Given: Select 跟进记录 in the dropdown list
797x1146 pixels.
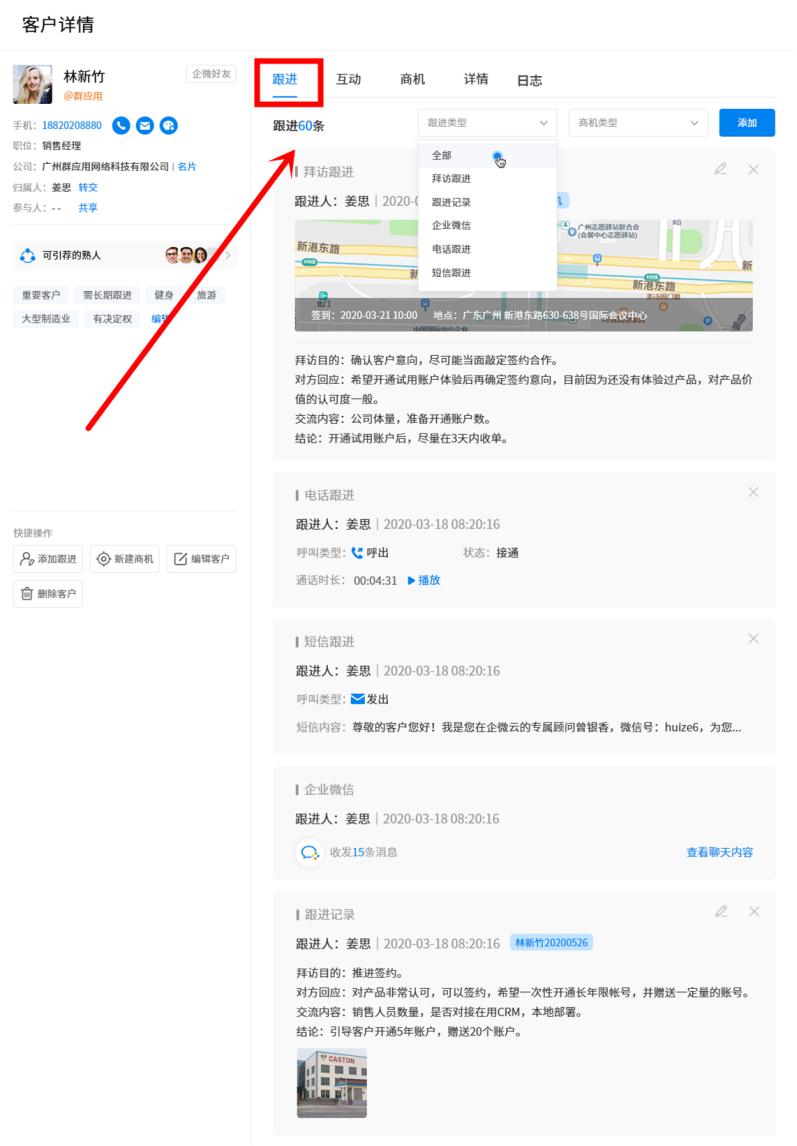Looking at the screenshot, I should tap(487, 202).
